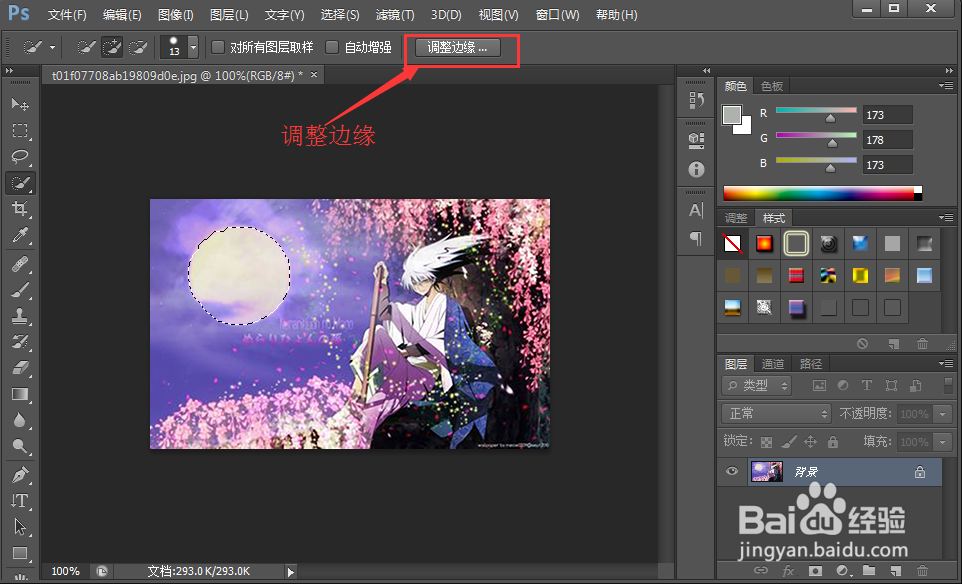Screen dimensions: 962x584
Task: Switch to the 通道 tab
Action: tap(772, 363)
